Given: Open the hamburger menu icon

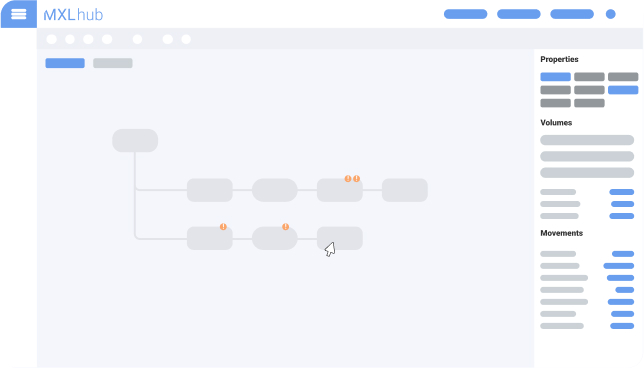Looking at the screenshot, I should coord(18,14).
